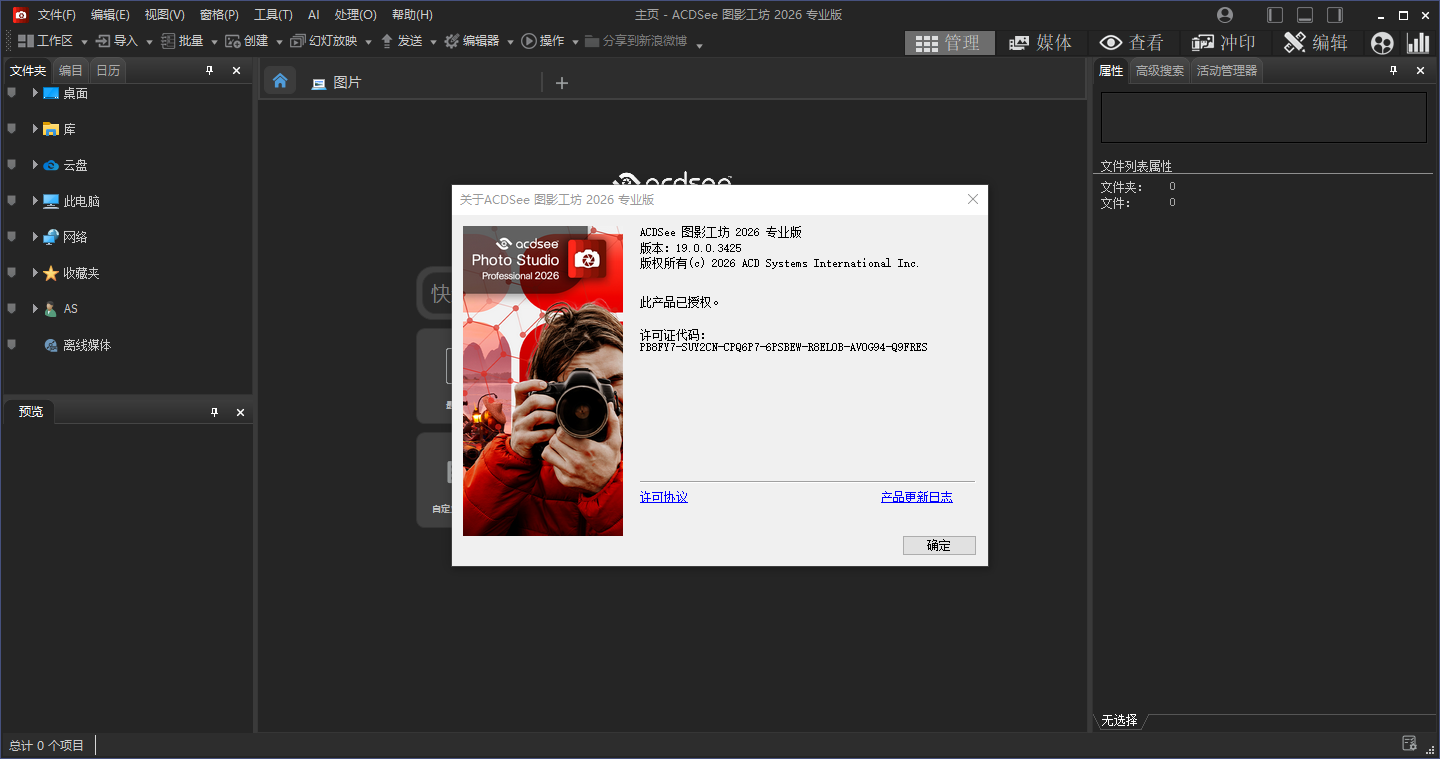Viewport: 1440px width, 759px height.
Task: Pin the Folders panel with pushpin
Action: click(209, 70)
